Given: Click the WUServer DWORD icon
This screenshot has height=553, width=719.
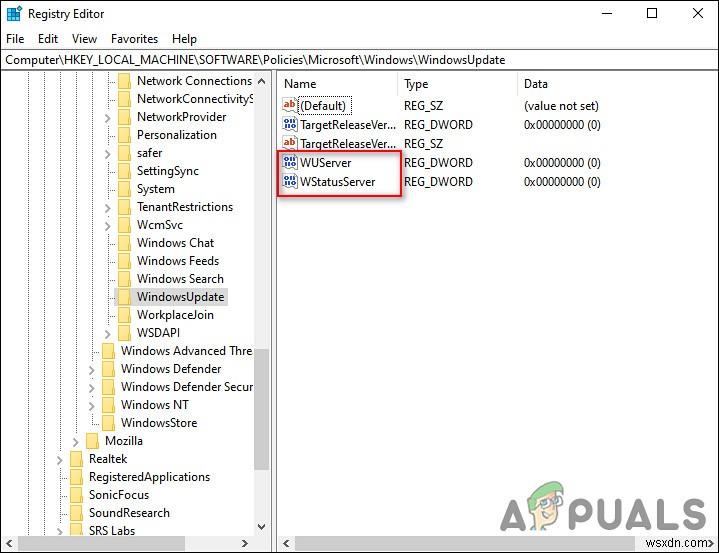Looking at the screenshot, I should point(289,162).
